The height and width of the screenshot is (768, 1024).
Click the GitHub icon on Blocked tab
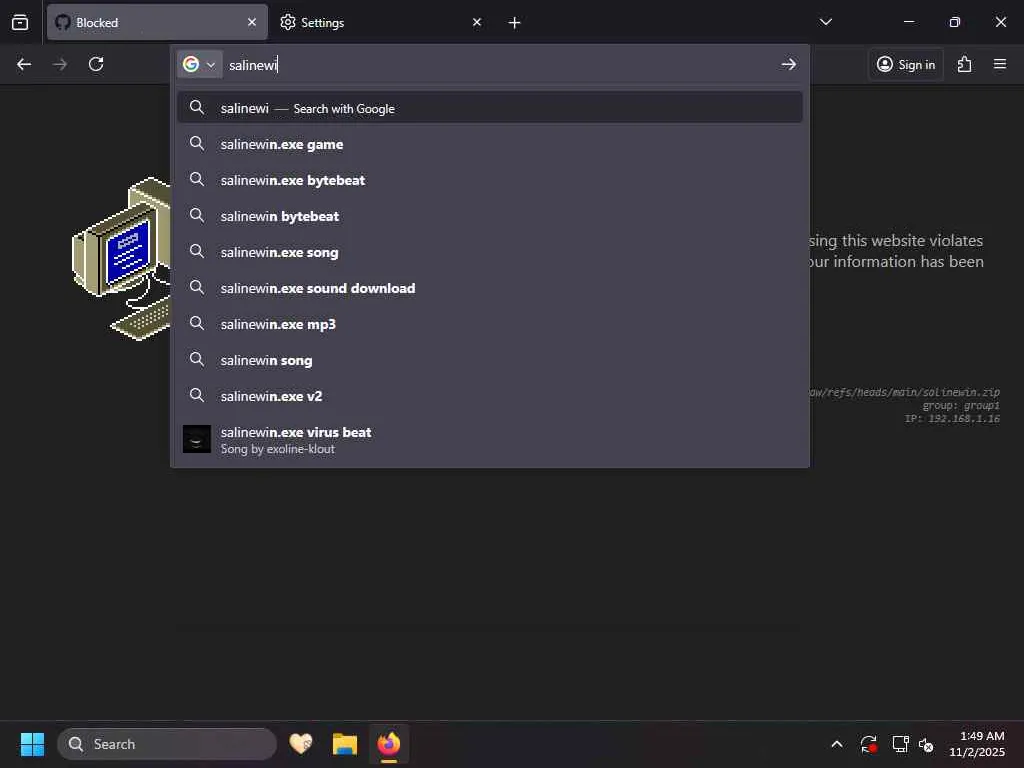click(63, 22)
